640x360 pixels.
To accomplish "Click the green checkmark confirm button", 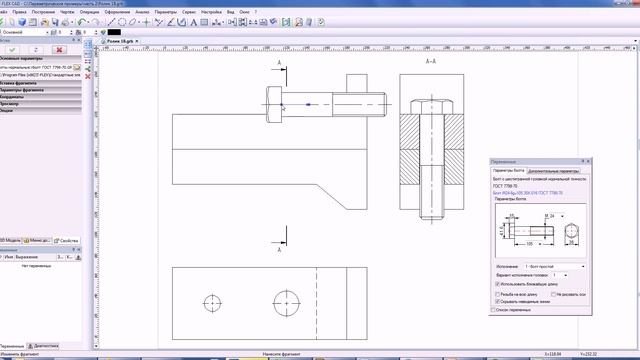I will [12, 50].
